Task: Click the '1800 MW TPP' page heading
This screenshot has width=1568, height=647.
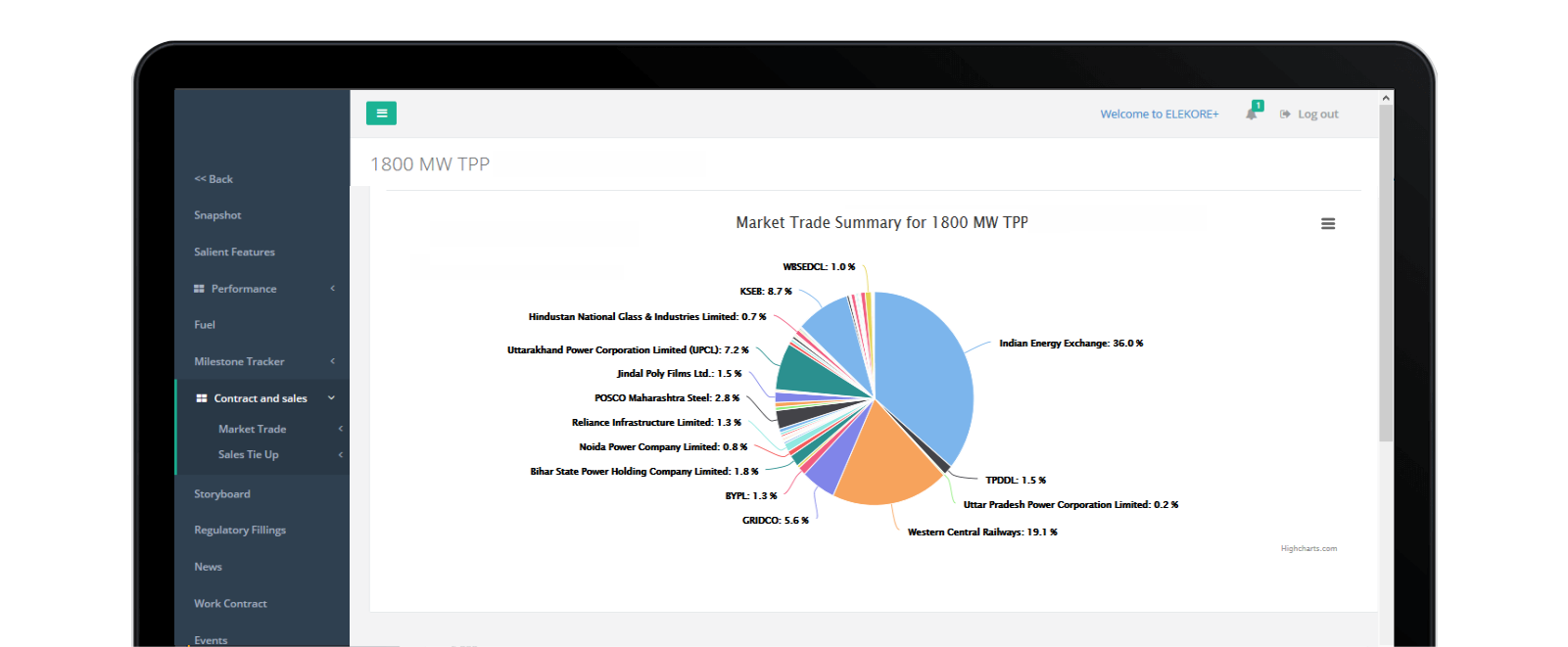Action: coord(430,164)
